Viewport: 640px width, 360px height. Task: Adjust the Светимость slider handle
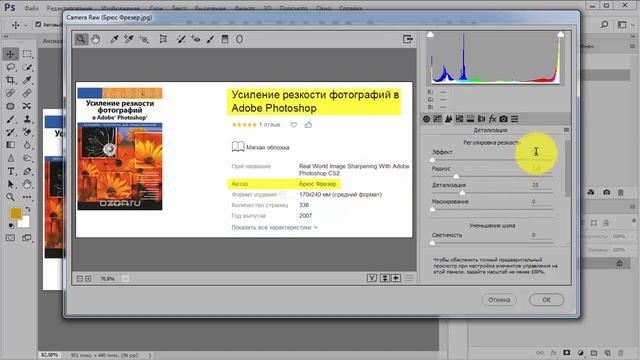[x=433, y=243]
